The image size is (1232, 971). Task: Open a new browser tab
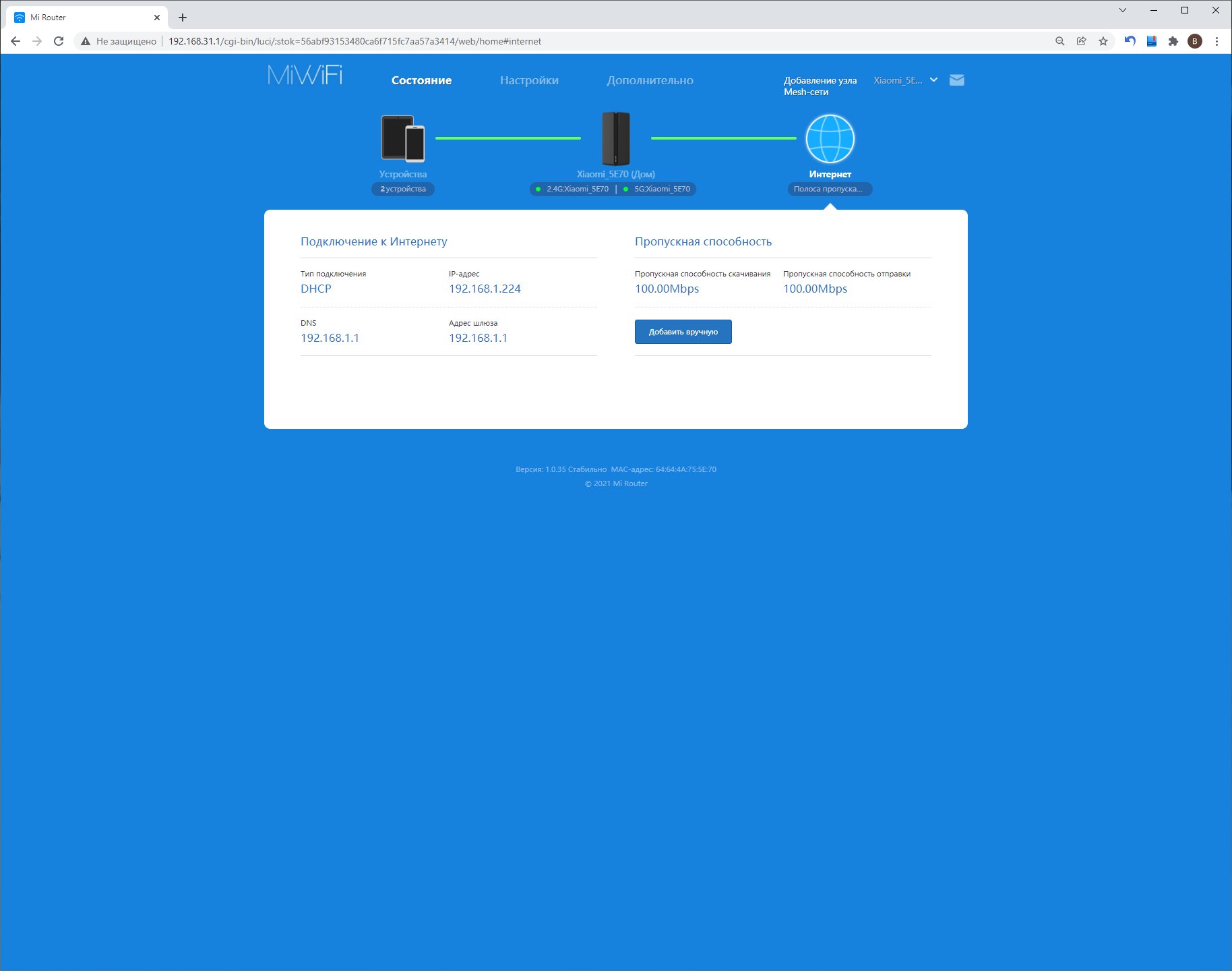click(182, 18)
